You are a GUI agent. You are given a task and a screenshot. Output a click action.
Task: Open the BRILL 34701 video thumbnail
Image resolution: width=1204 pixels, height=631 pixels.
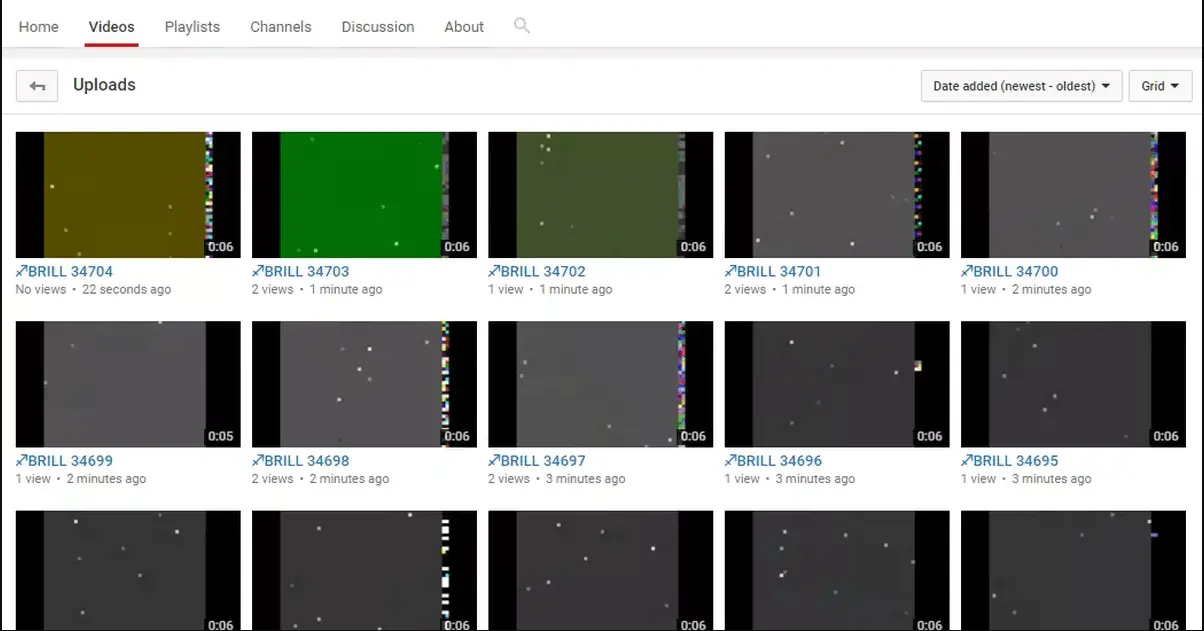836,195
